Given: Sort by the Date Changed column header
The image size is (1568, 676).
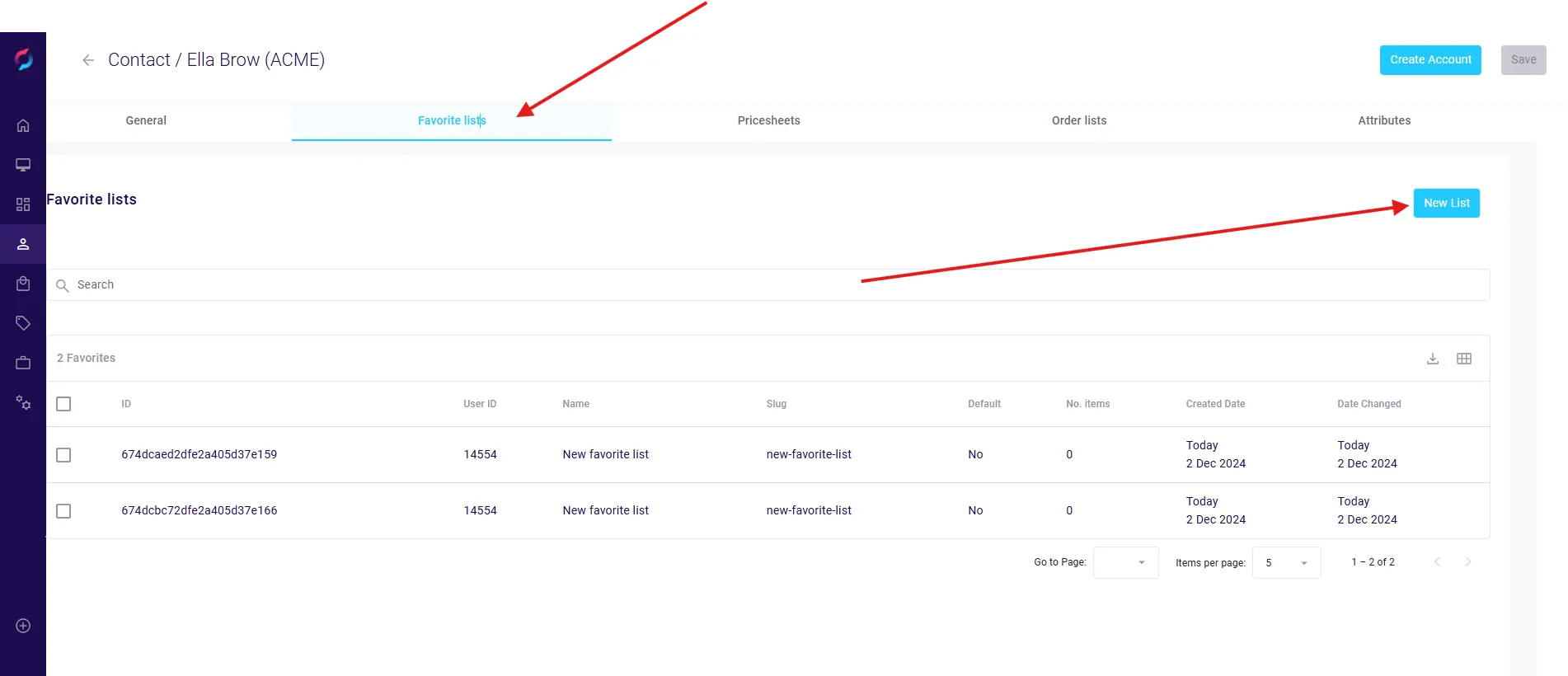Looking at the screenshot, I should (1369, 404).
